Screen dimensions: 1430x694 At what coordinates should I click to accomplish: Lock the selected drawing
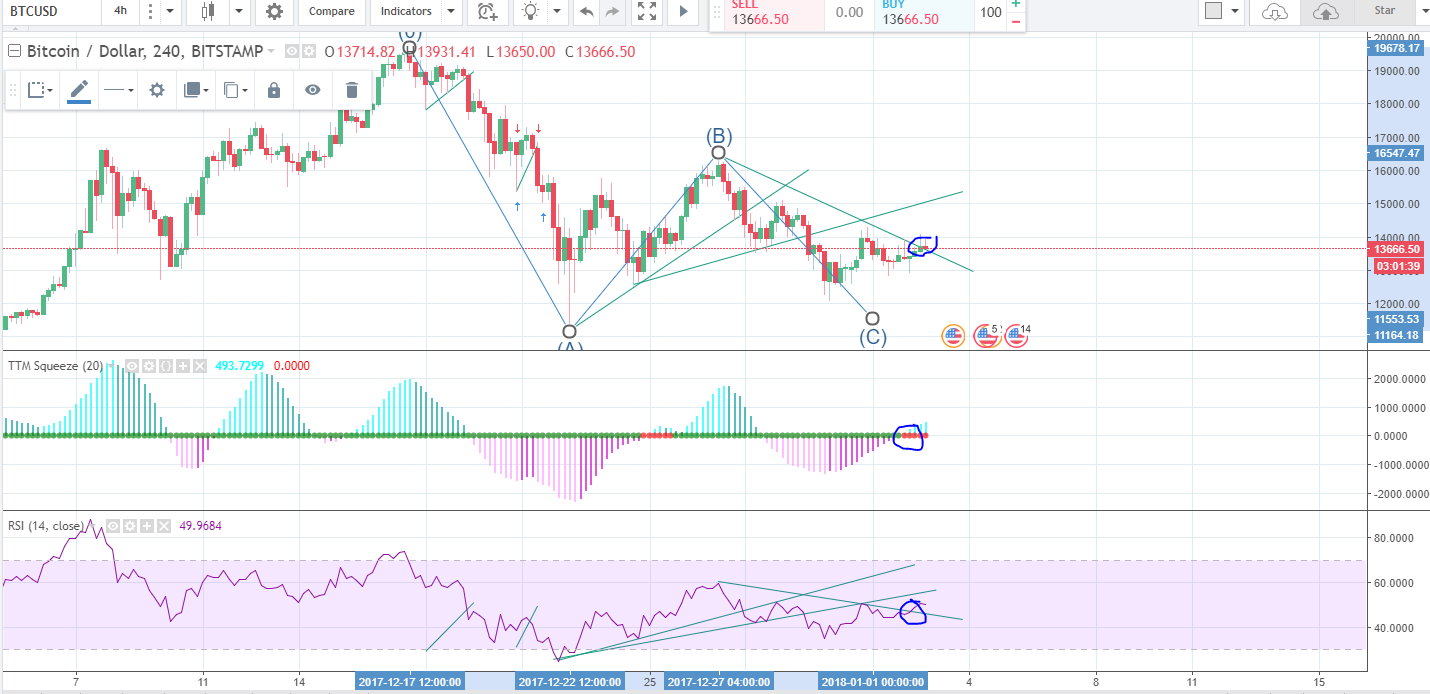(x=274, y=90)
